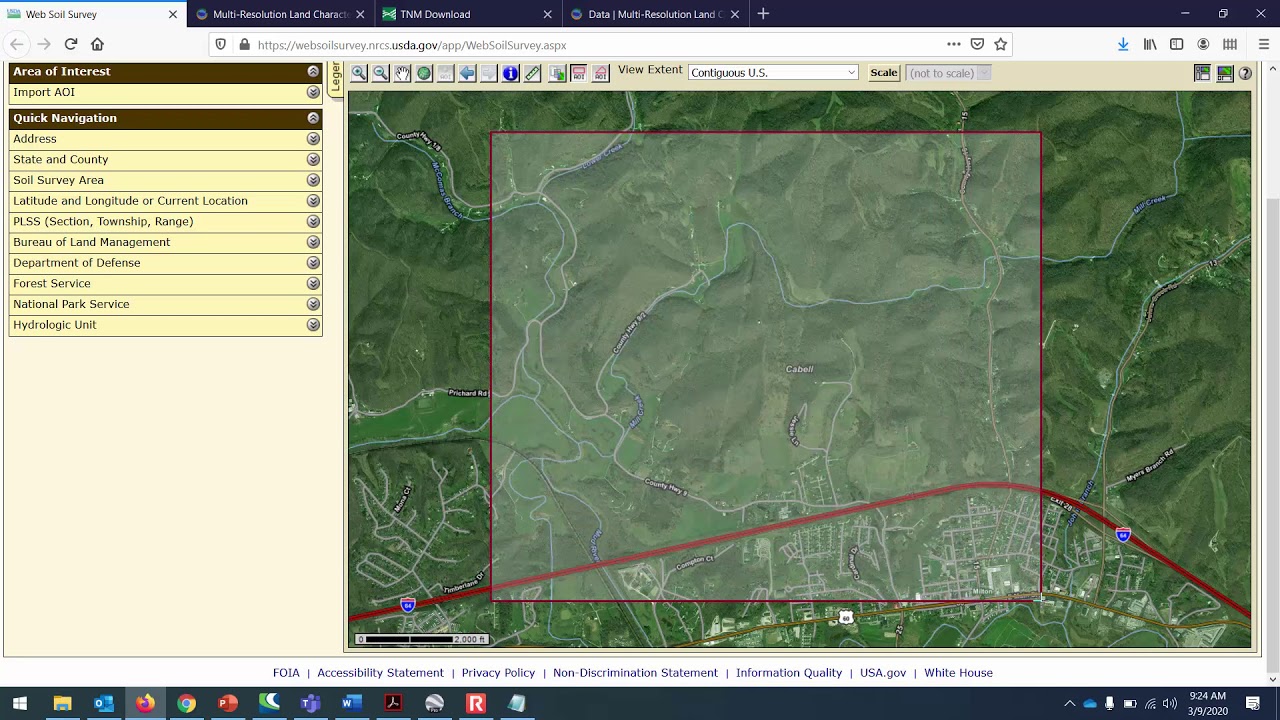1280x720 pixels.
Task: Switch to the TNM Download tab
Action: point(467,14)
